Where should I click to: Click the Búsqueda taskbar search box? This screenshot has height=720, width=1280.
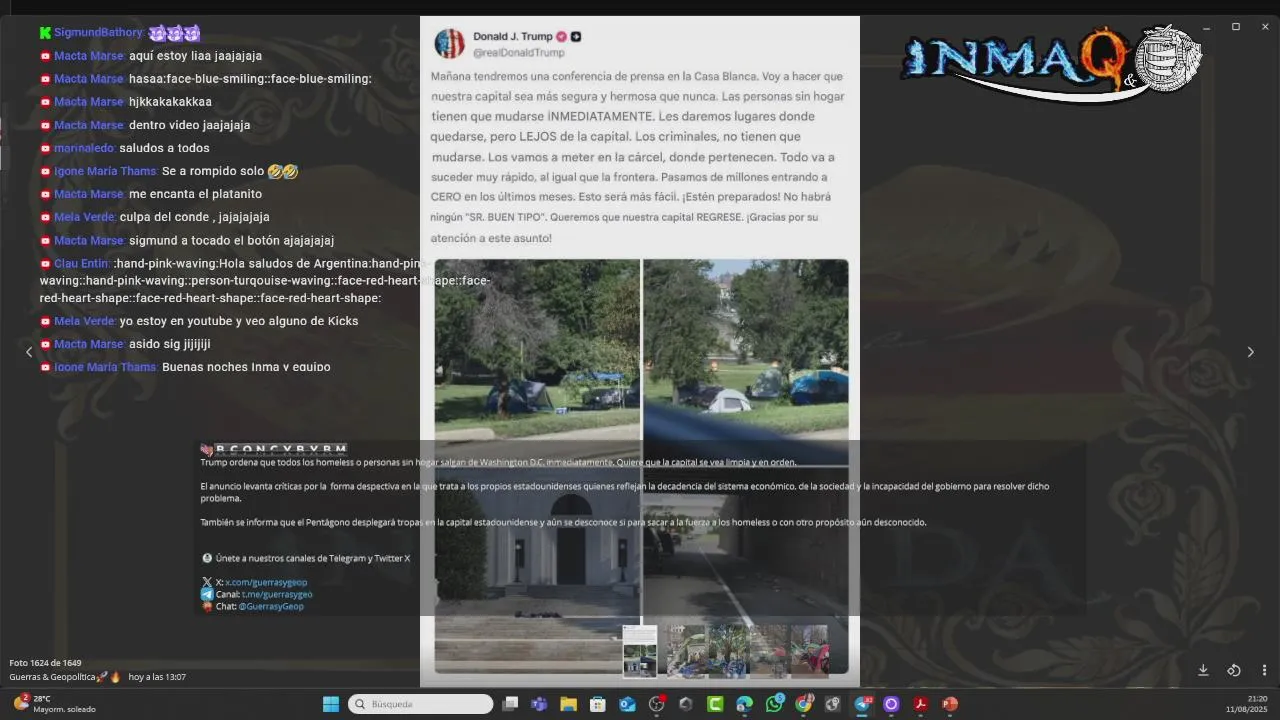[x=420, y=704]
